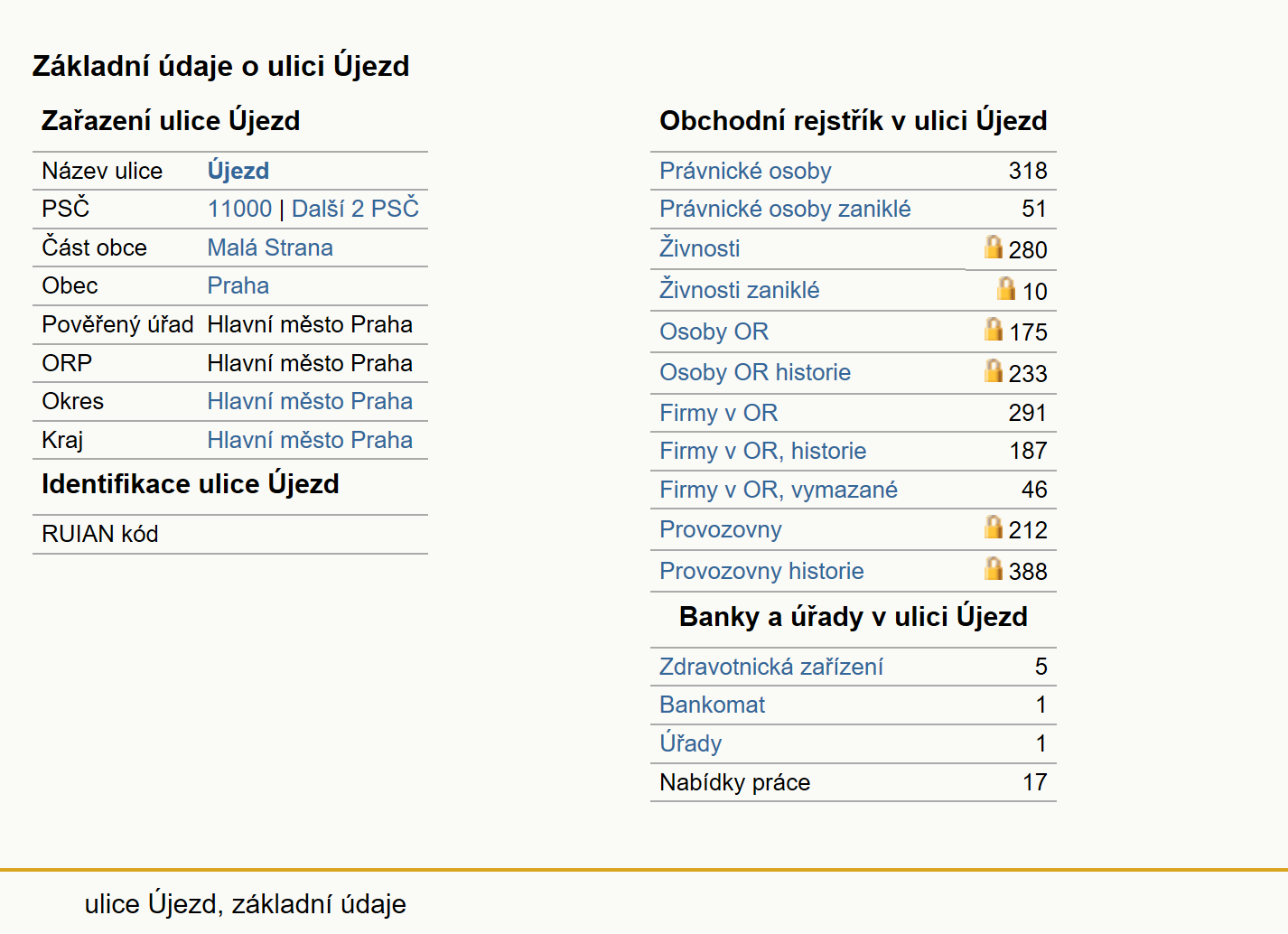Show Další 2 PSČ postal codes
Viewport: 1288px width, 934px height.
tap(355, 209)
